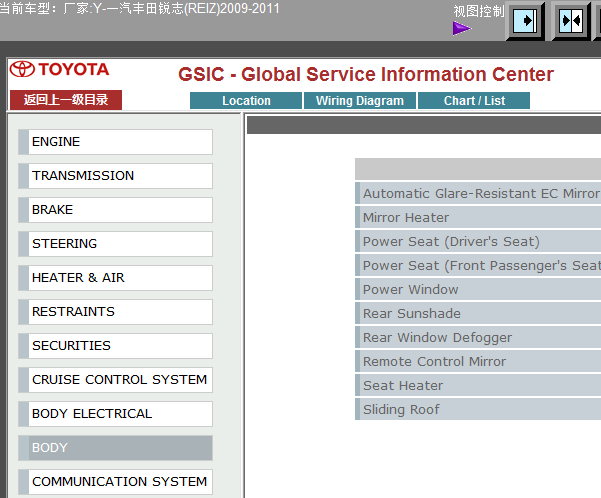
Task: Open Power Seat (Driver's Seat) entry
Action: click(x=478, y=242)
